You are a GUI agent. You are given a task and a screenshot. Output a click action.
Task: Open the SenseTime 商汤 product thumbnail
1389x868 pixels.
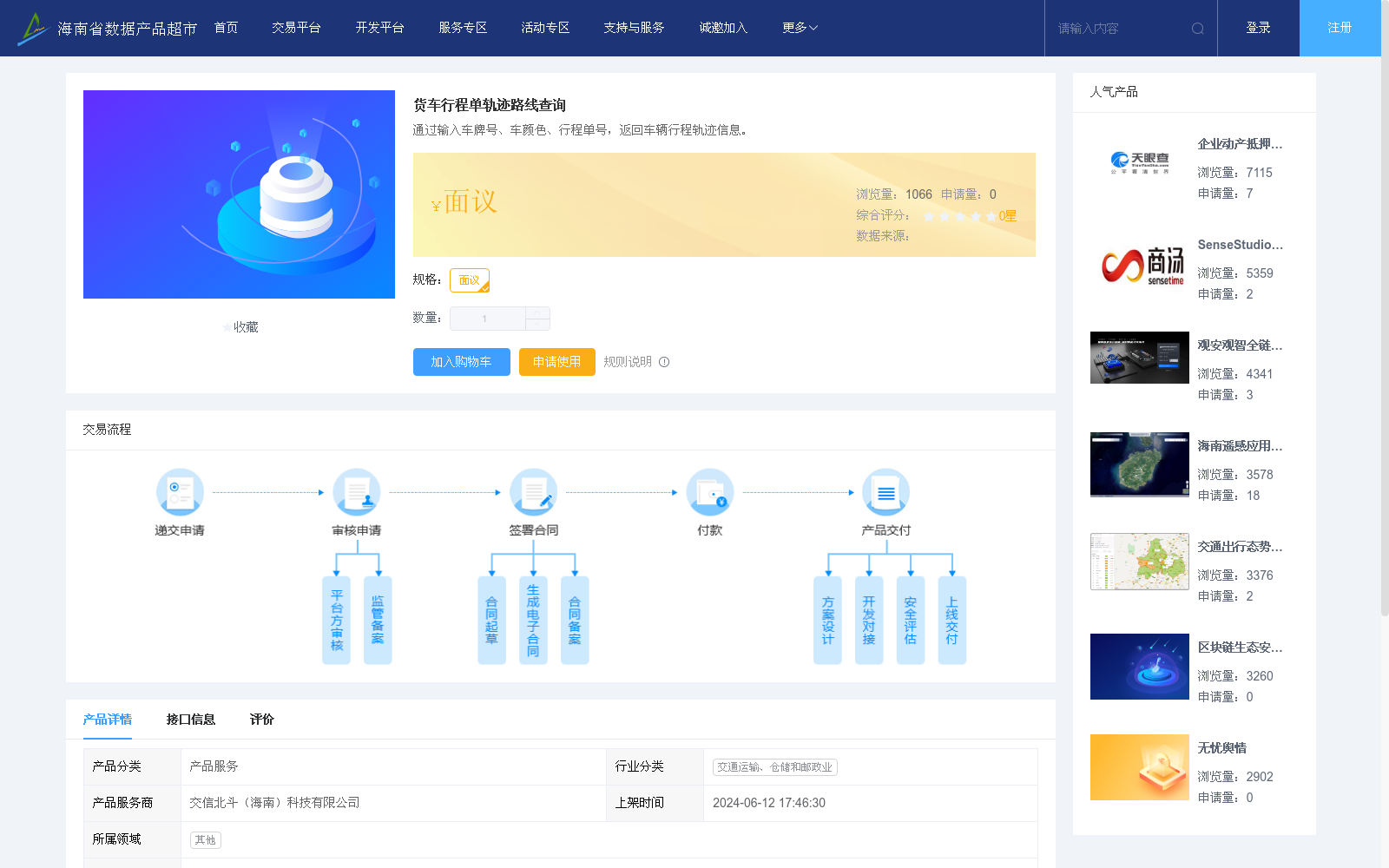click(x=1140, y=264)
